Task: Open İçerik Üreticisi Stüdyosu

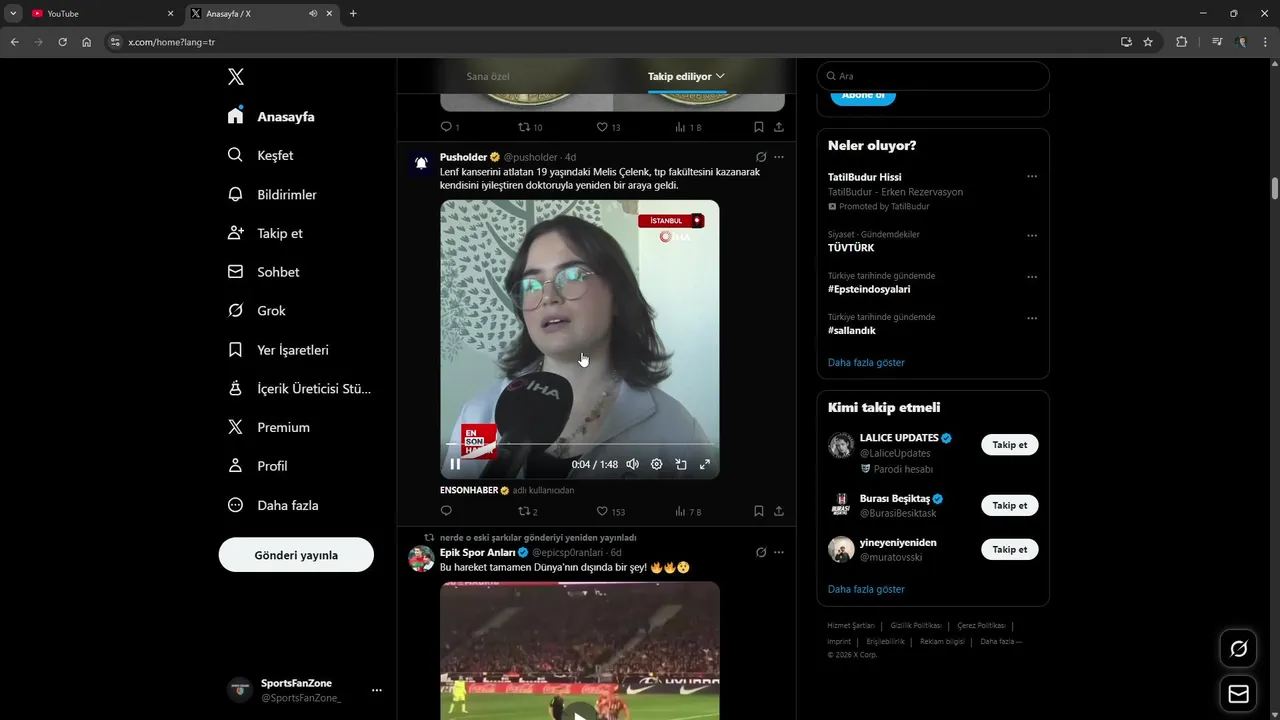Action: point(299,389)
